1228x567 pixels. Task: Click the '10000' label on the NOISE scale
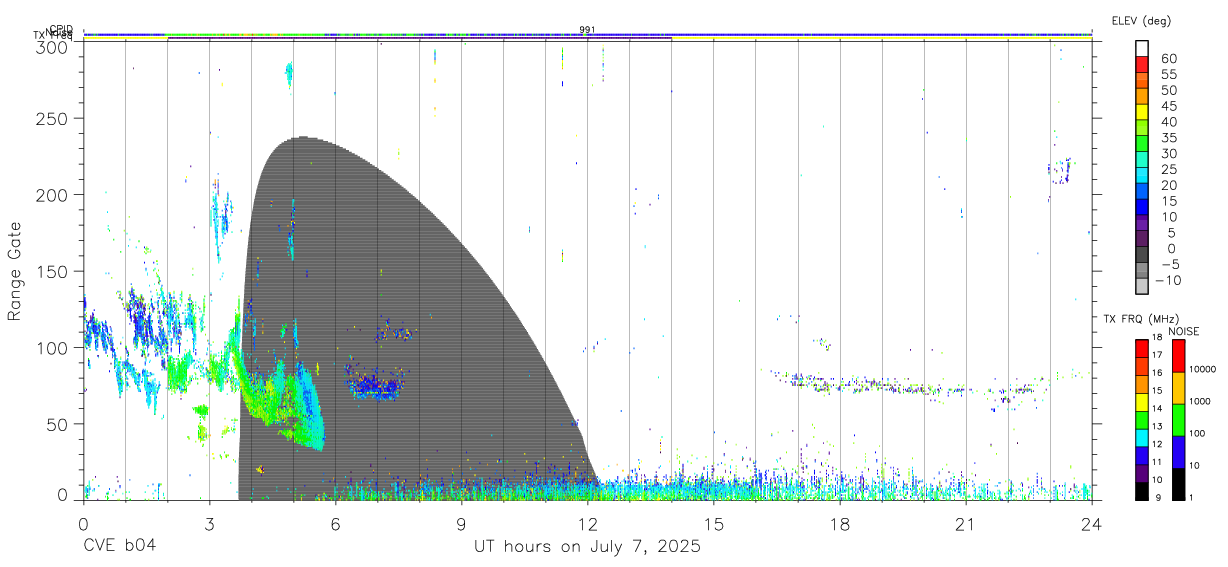click(1202, 369)
